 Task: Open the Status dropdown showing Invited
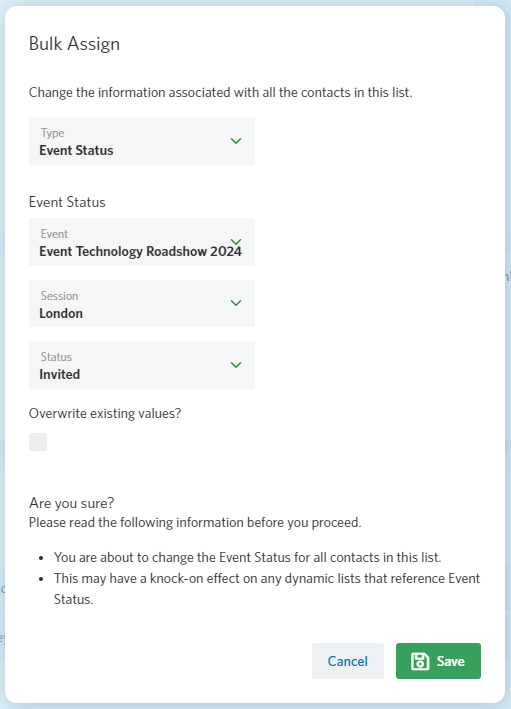pos(142,365)
